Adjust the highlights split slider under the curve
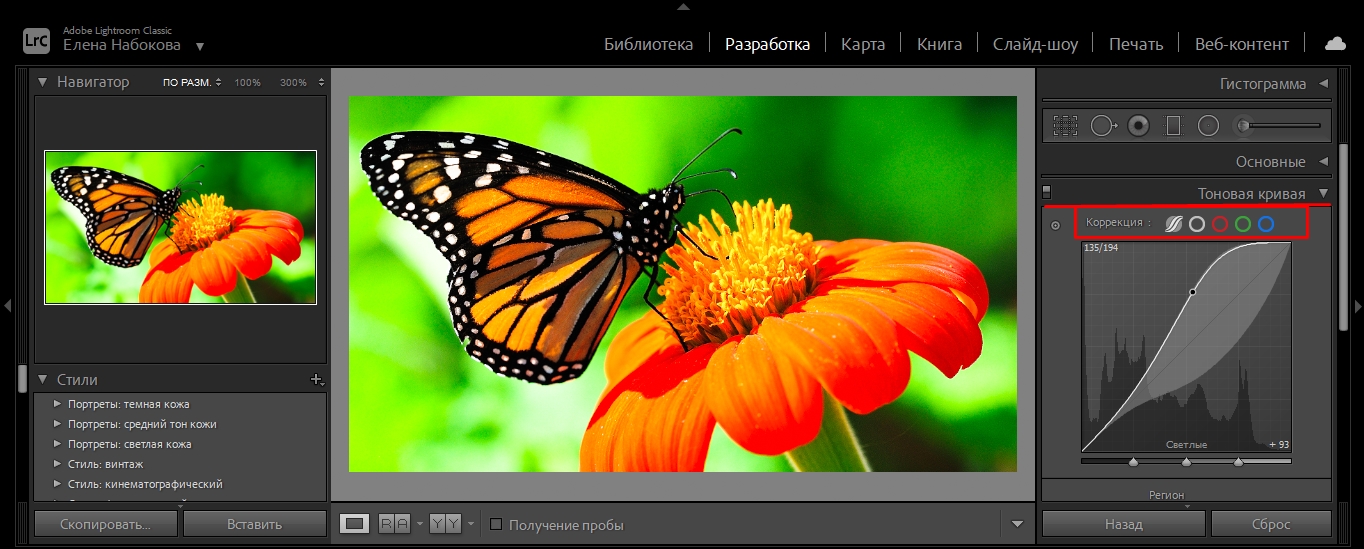 pyautogui.click(x=1238, y=462)
